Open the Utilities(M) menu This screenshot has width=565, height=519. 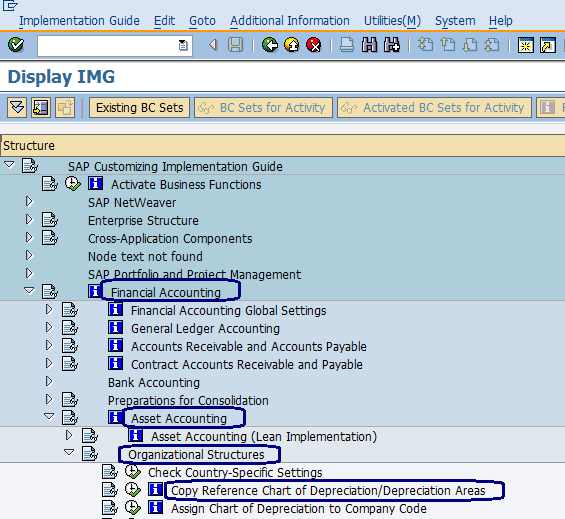392,21
